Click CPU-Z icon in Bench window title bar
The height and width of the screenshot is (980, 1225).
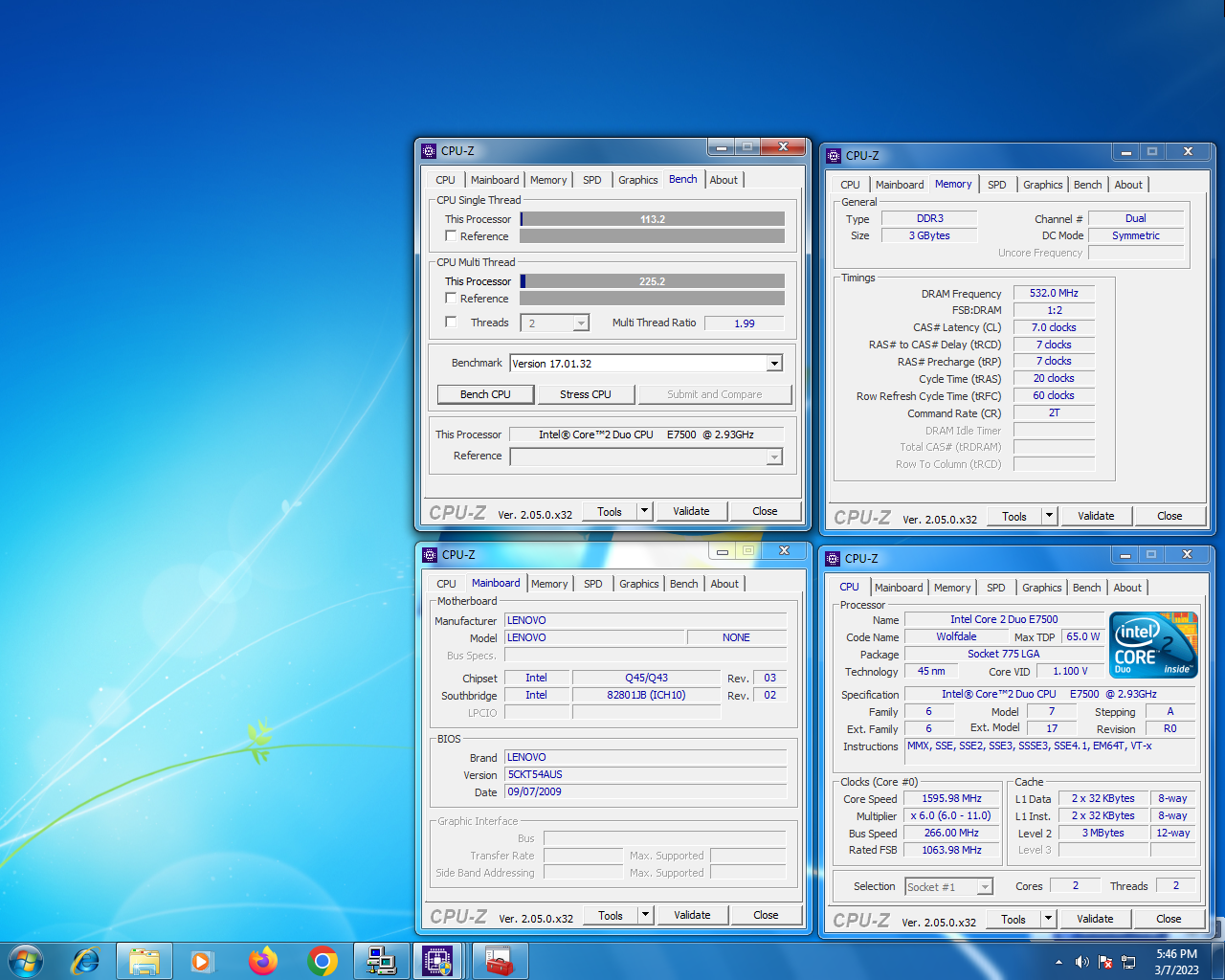(x=429, y=151)
